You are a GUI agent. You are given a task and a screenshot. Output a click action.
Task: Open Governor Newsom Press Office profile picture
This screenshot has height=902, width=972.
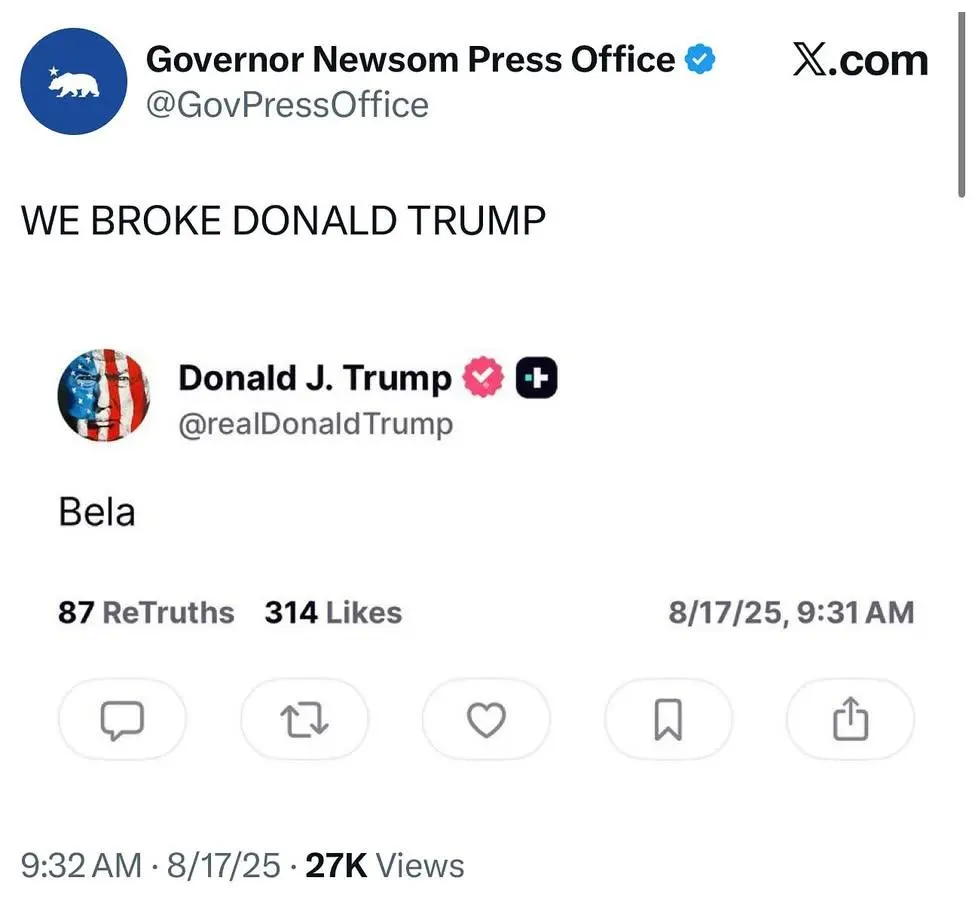pos(74,81)
